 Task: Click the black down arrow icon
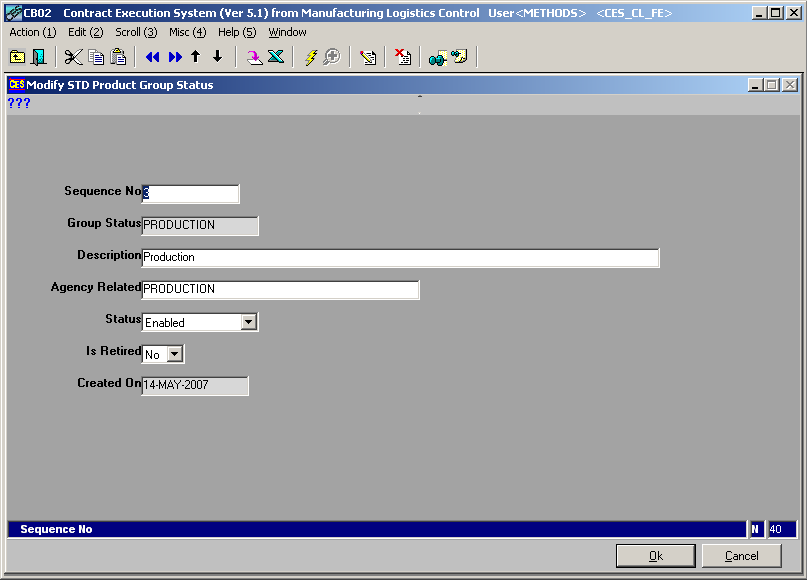coord(217,58)
